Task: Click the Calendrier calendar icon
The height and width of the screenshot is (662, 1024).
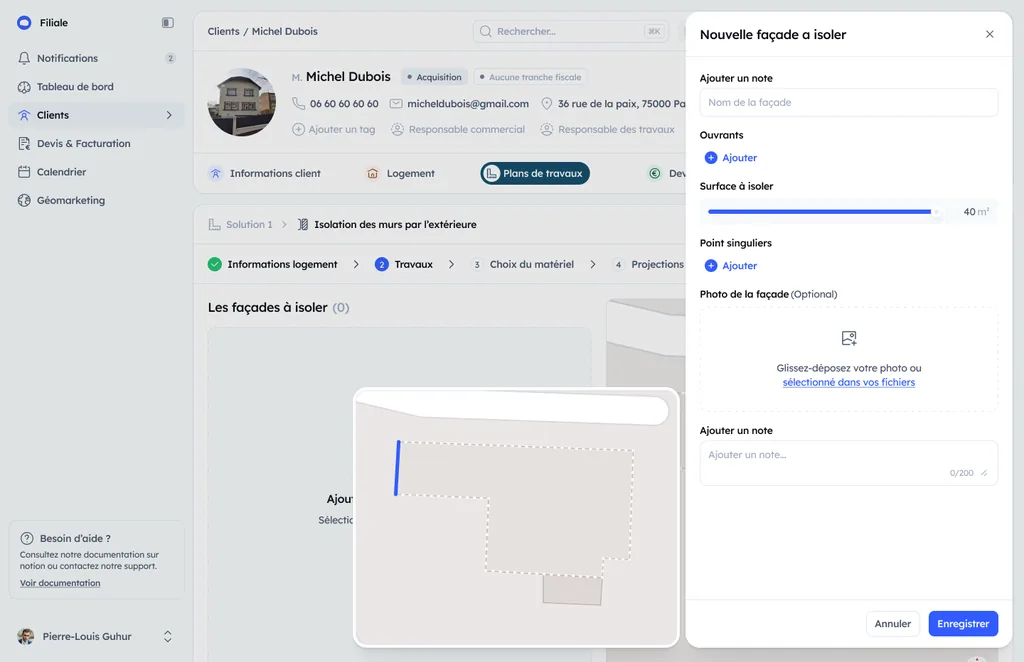Action: click(24, 172)
